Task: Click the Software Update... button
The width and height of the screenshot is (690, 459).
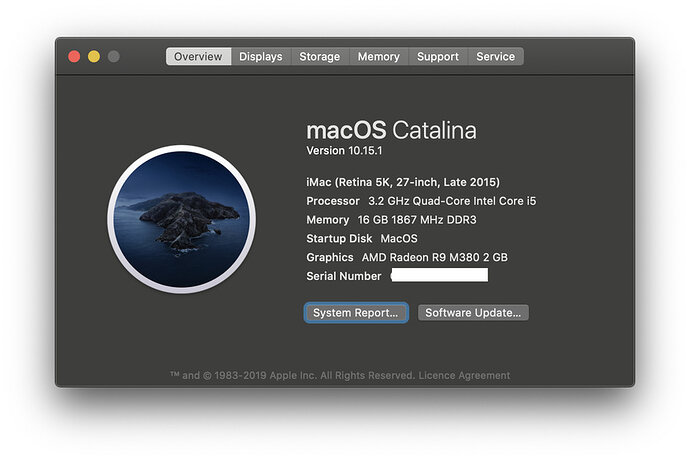Action: 473,312
